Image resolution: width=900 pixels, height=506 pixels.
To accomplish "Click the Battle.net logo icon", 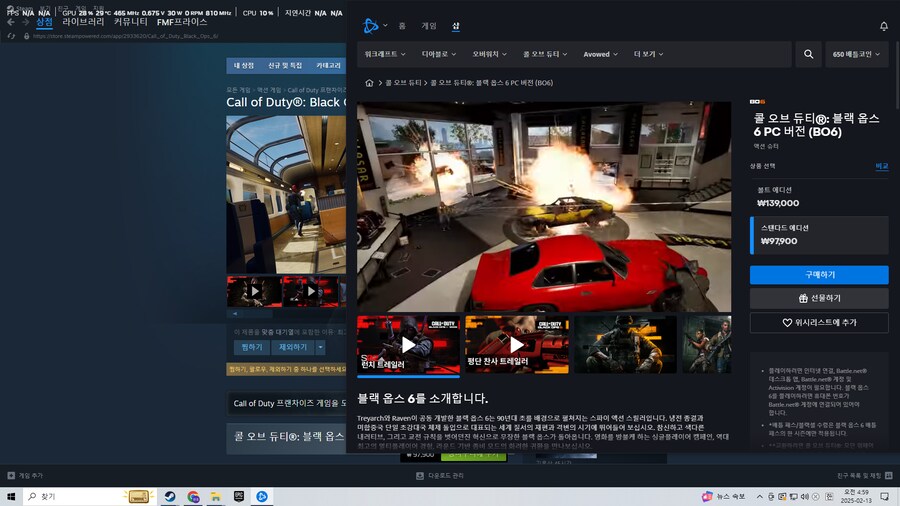I will (371, 26).
